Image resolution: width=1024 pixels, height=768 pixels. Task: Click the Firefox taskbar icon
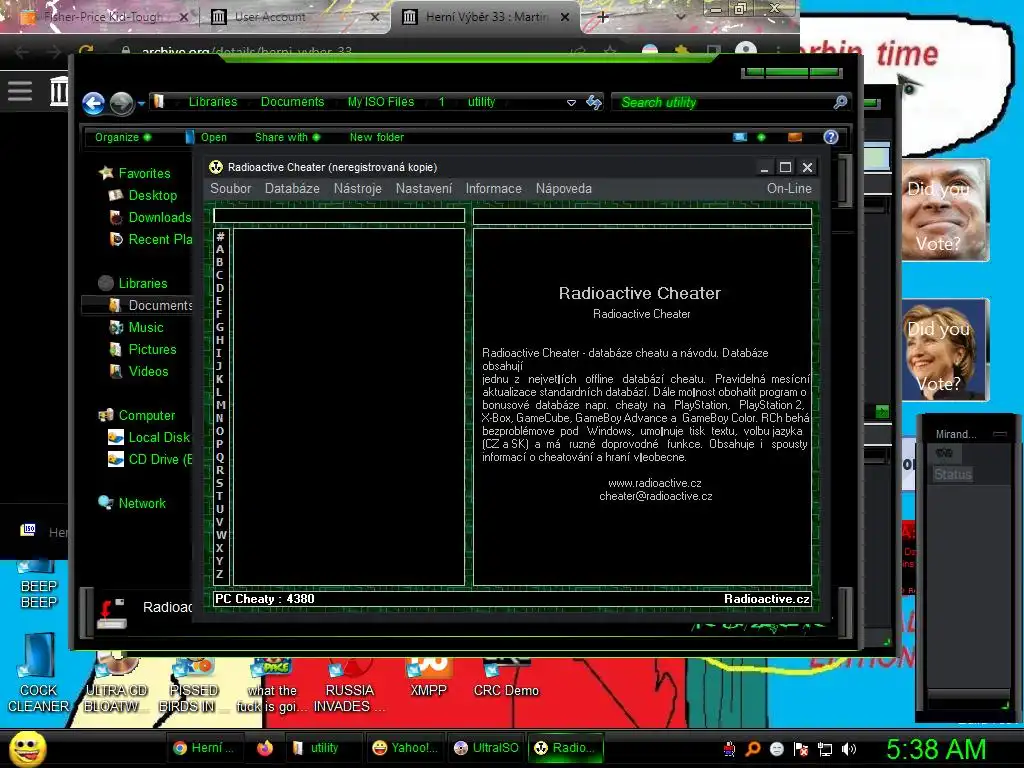pos(264,748)
